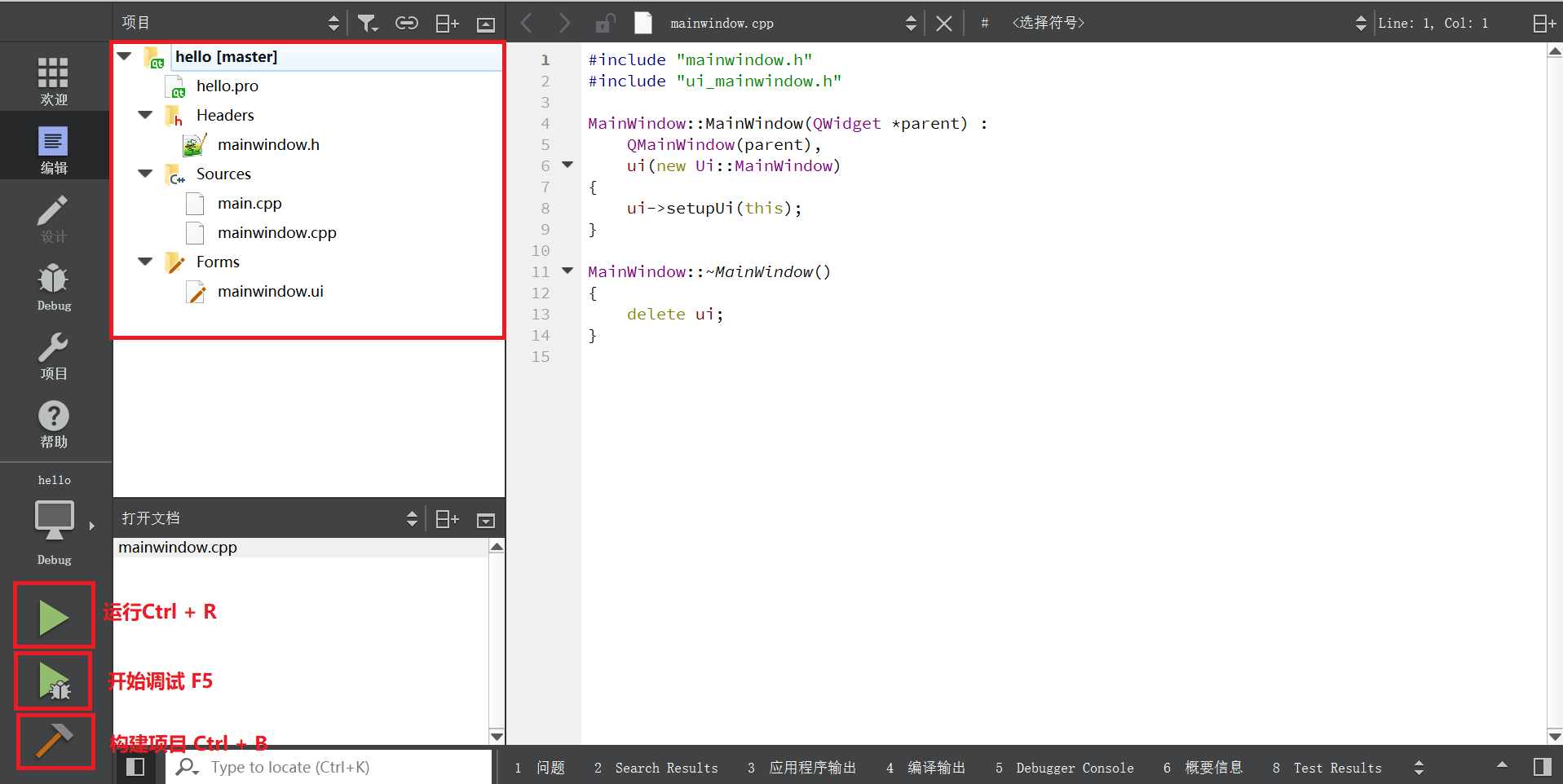Build project with the hammer icon

[x=55, y=742]
